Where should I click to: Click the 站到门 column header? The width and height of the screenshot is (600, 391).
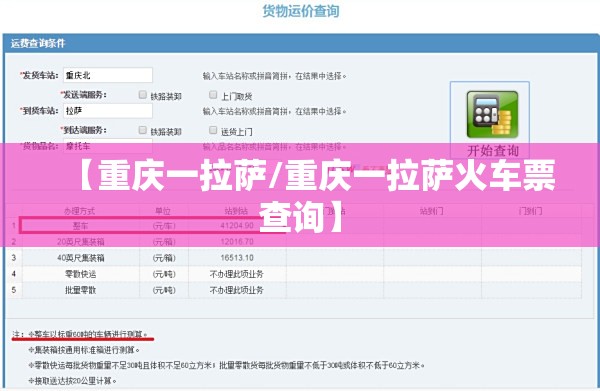point(432,211)
